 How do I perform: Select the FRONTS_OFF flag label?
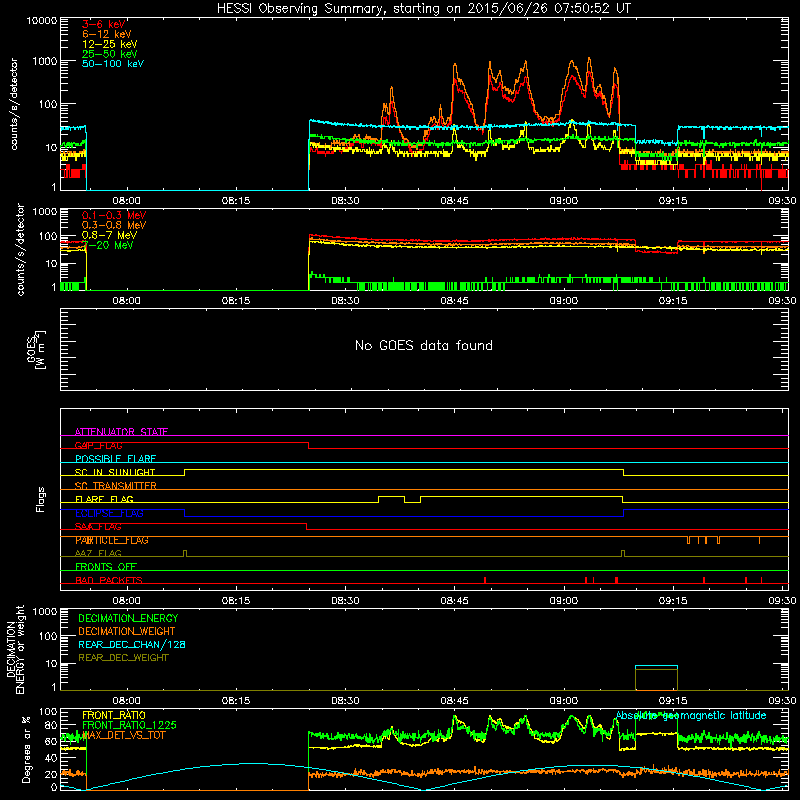pos(106,567)
